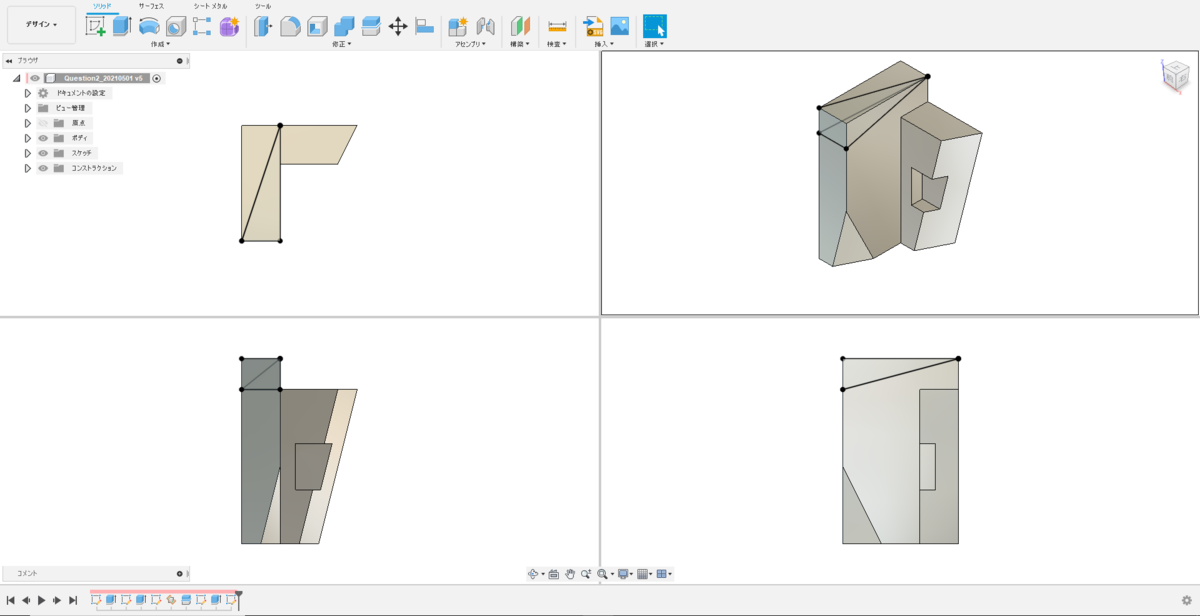Jump to the timeline end
1200x616 pixels.
click(73, 600)
